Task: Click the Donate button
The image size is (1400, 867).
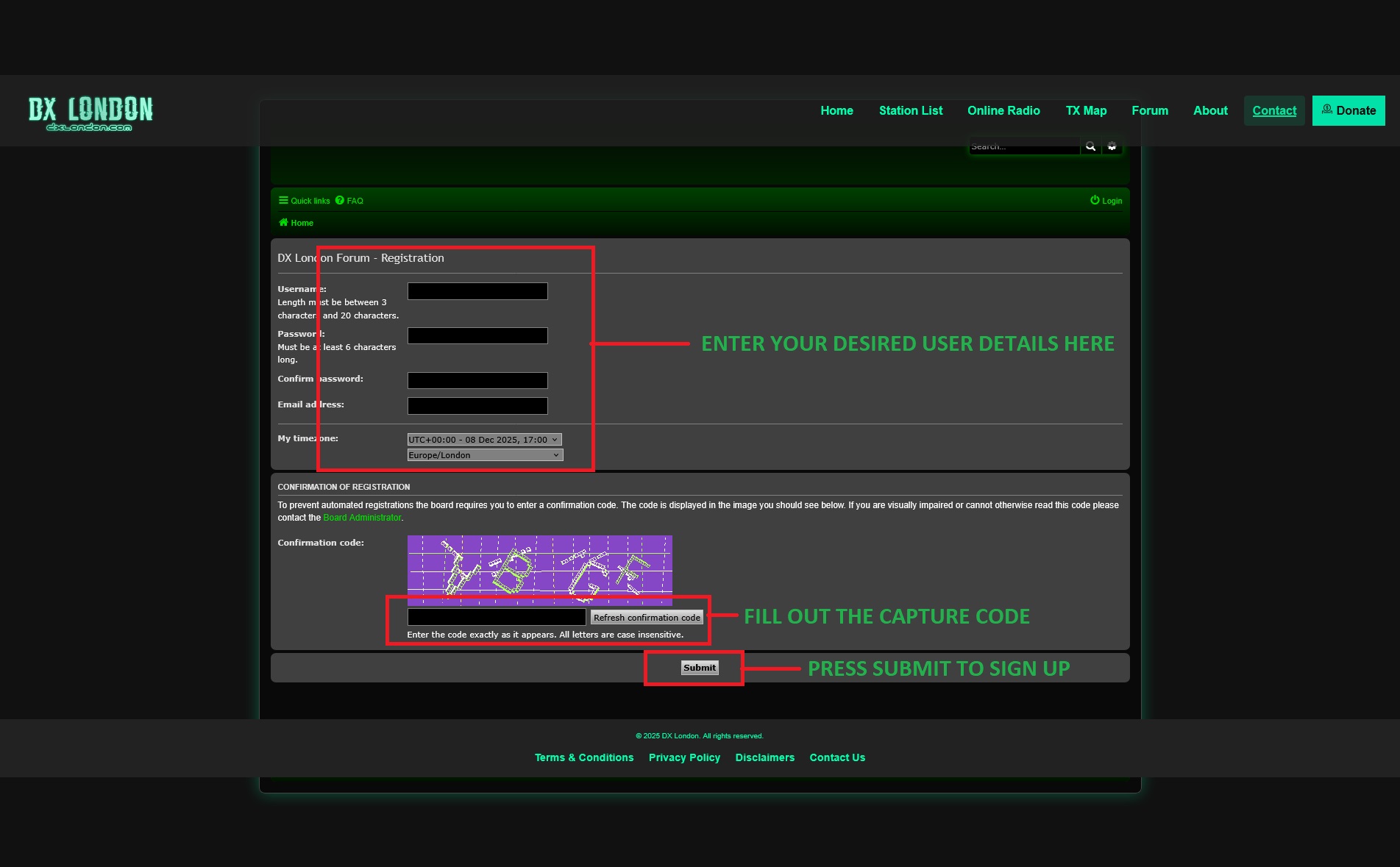Action: (x=1348, y=110)
